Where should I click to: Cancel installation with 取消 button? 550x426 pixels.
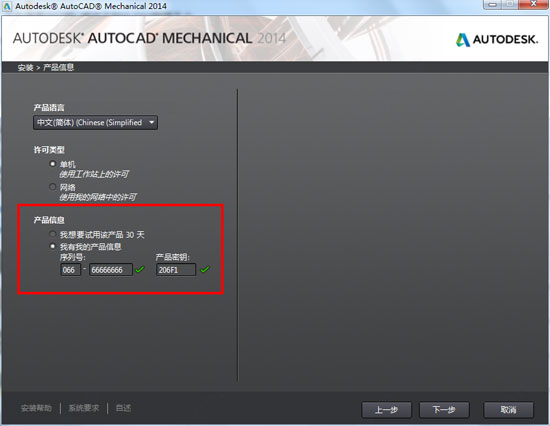[508, 410]
